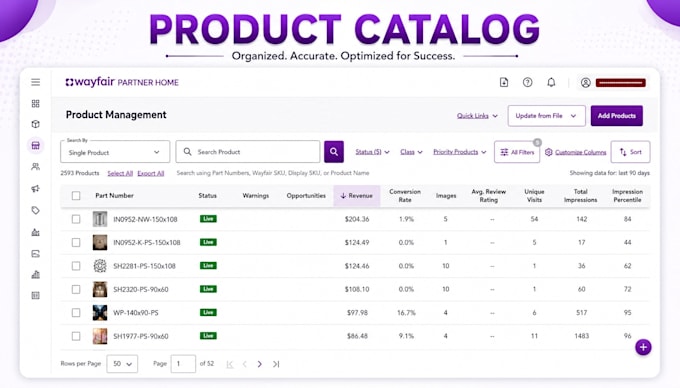Open the box package icon in sidebar
Viewport: 680px width, 388px height.
pos(36,124)
